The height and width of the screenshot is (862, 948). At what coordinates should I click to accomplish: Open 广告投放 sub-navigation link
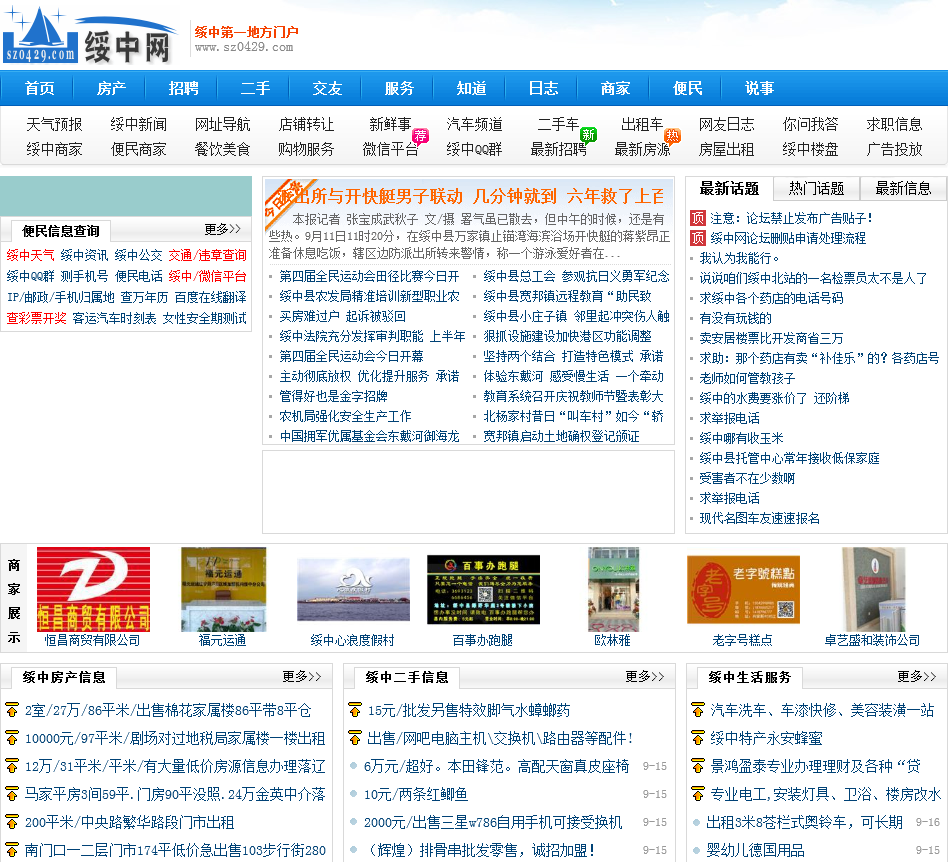click(895, 149)
